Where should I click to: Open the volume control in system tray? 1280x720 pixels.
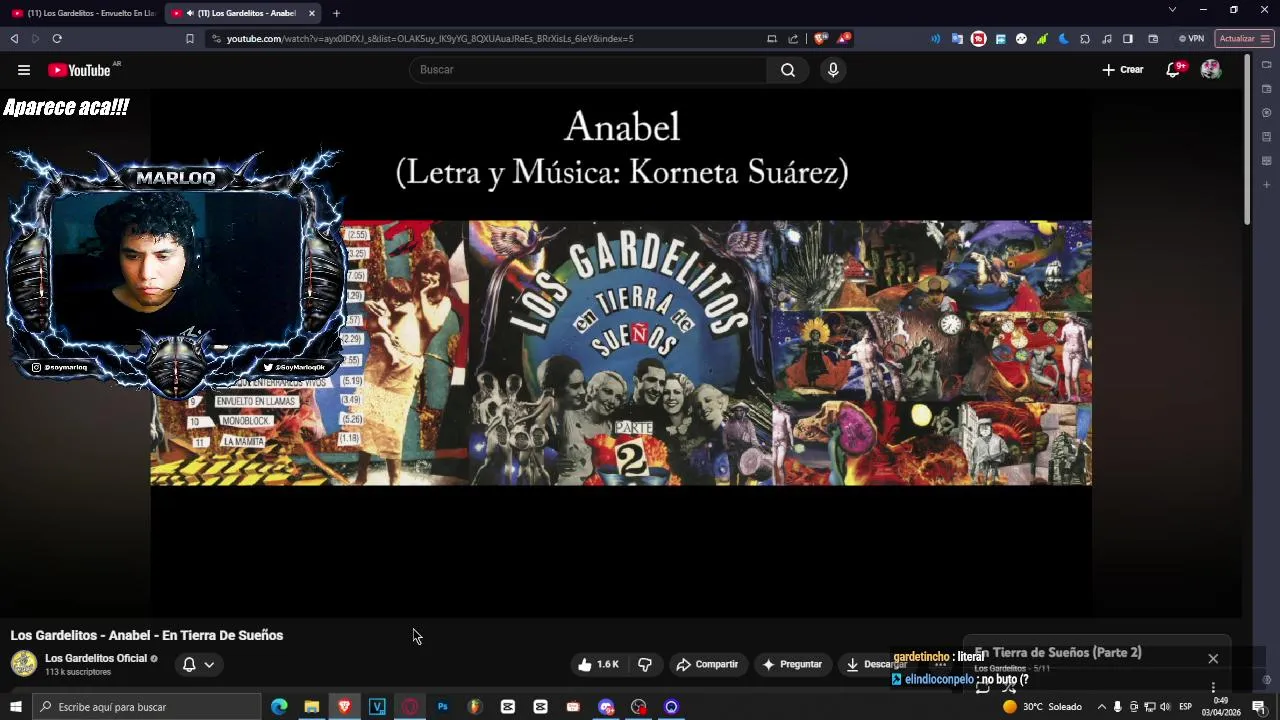[x=1165, y=707]
